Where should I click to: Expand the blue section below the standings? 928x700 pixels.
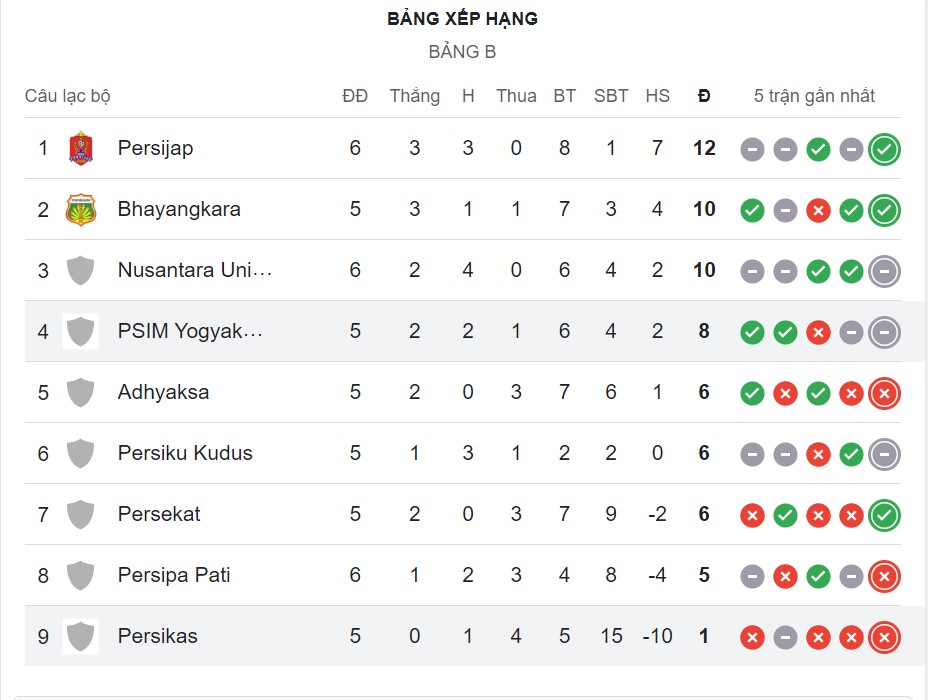pos(464,694)
